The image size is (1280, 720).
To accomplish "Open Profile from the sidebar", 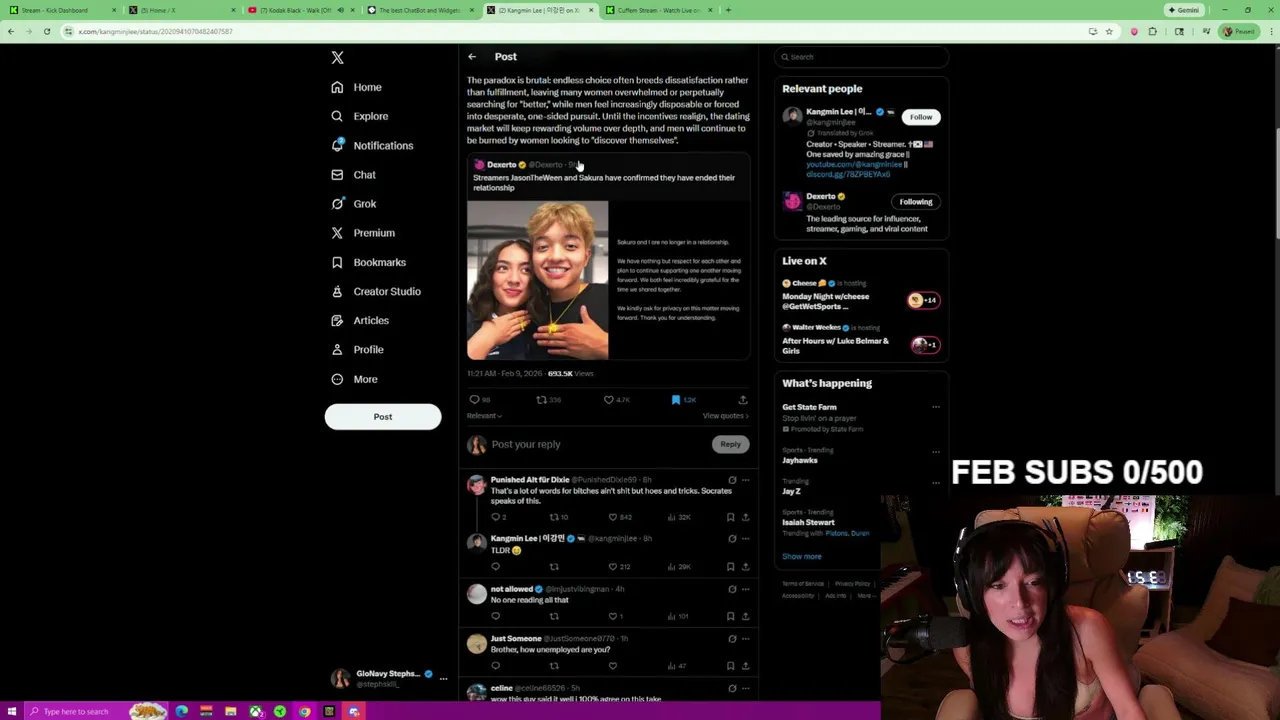I will [x=358, y=350].
